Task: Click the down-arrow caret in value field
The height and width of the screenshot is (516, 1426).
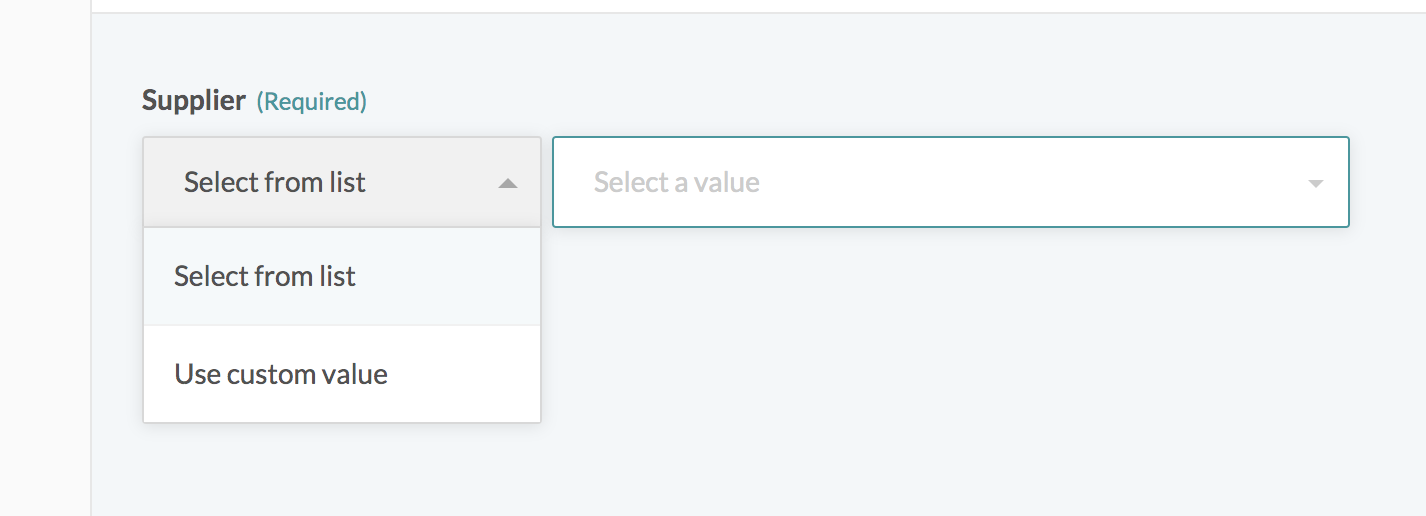Action: pyautogui.click(x=1315, y=184)
